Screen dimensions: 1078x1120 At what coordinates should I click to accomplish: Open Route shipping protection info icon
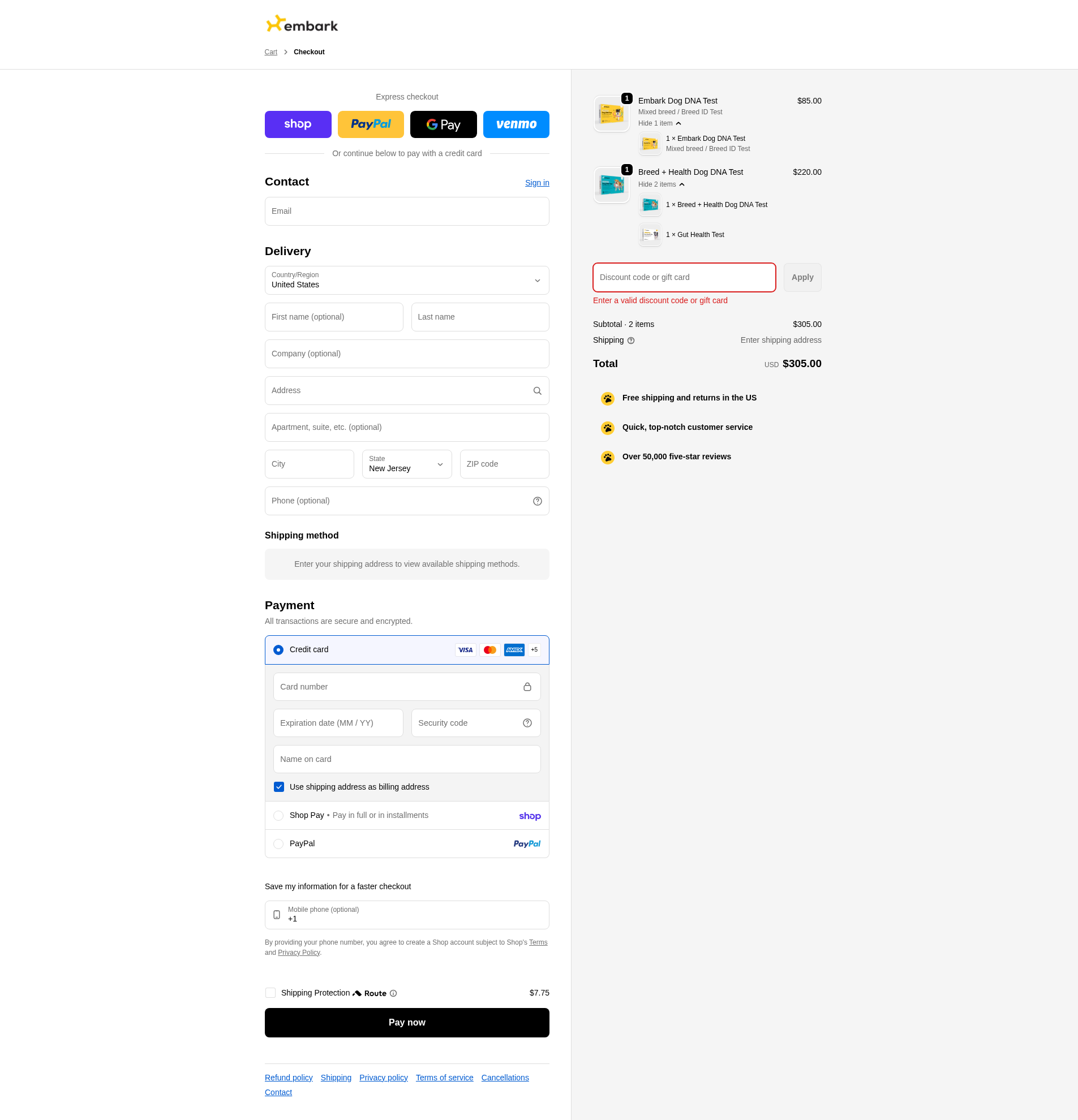click(x=393, y=993)
